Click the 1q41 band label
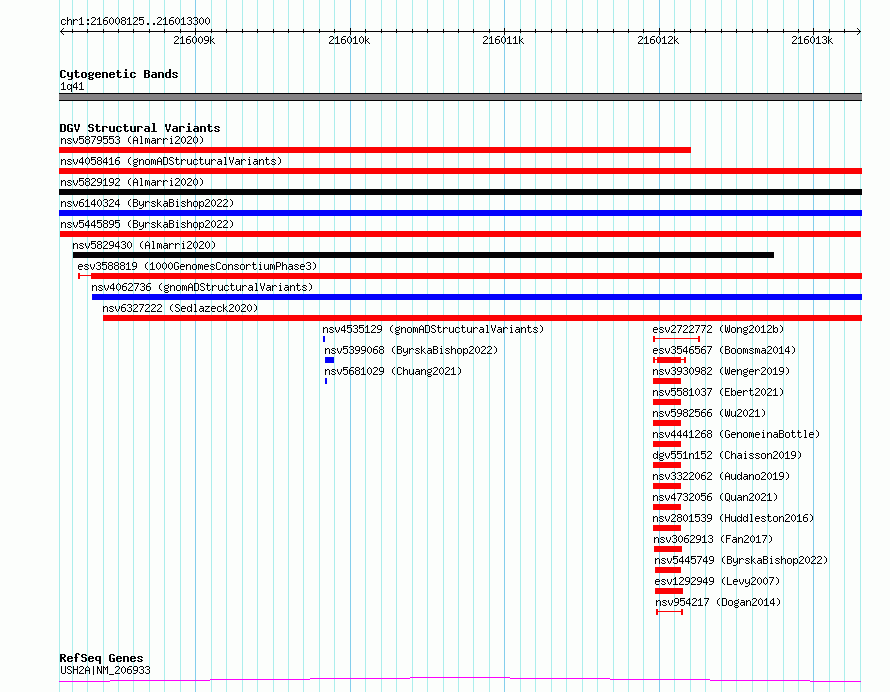The width and height of the screenshot is (890, 692). tap(72, 87)
